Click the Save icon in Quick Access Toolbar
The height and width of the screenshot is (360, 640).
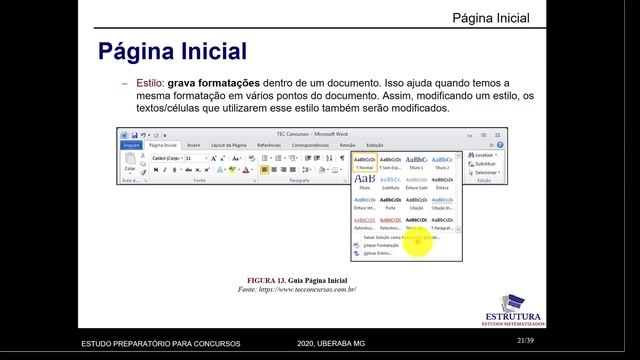tap(134, 135)
